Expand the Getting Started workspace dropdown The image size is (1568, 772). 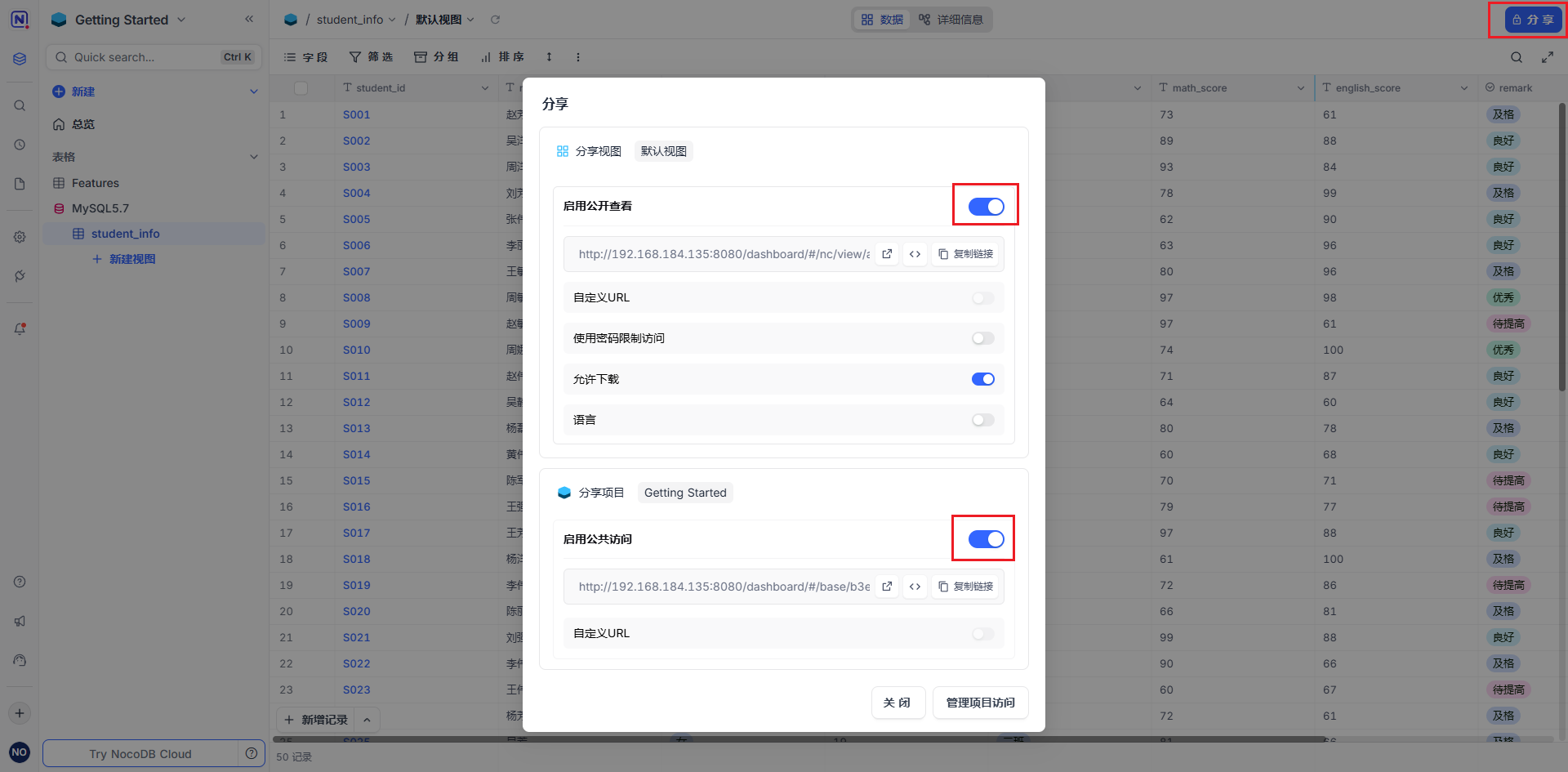point(181,20)
